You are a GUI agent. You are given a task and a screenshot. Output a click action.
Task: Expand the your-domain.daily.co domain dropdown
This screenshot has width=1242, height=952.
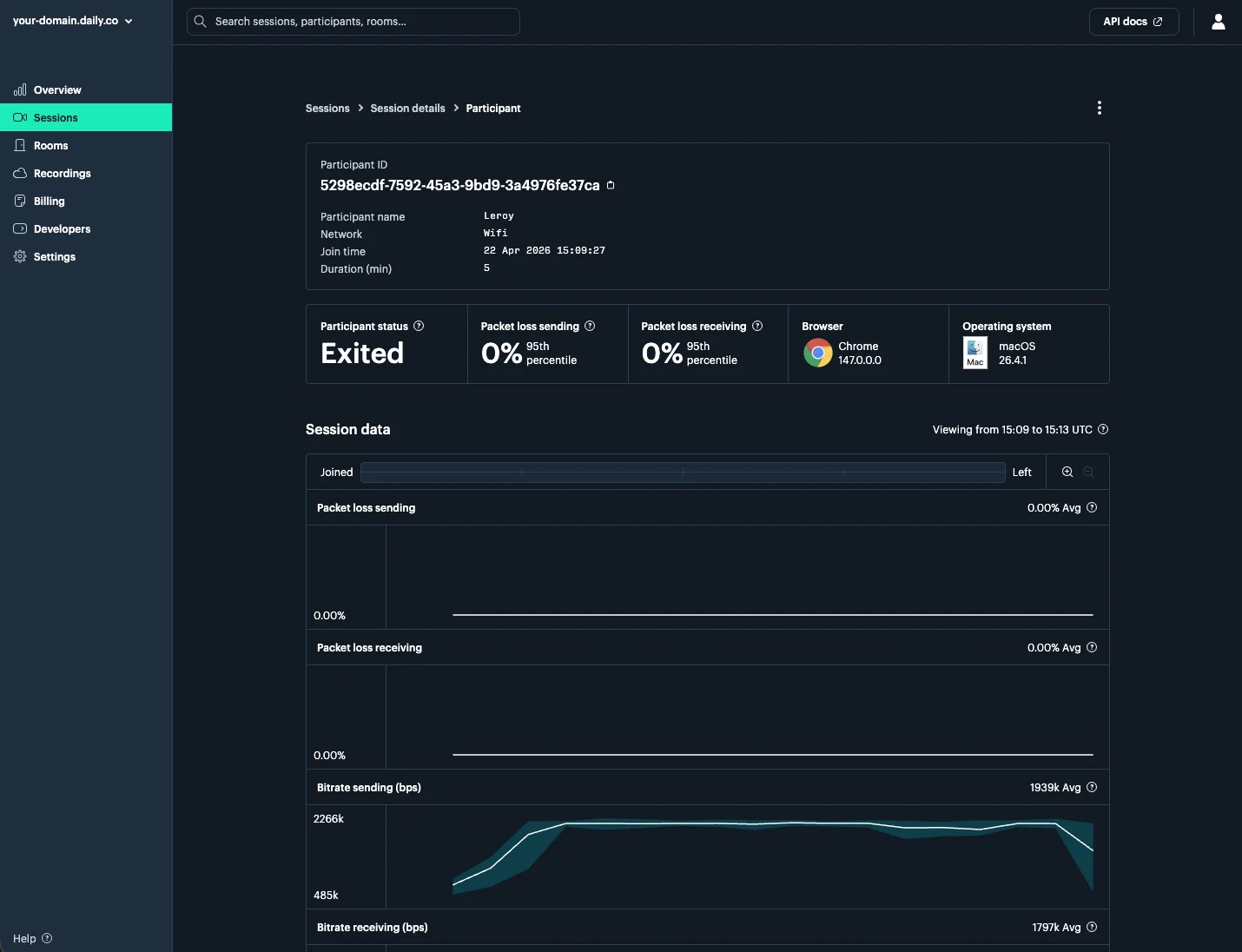[x=73, y=21]
